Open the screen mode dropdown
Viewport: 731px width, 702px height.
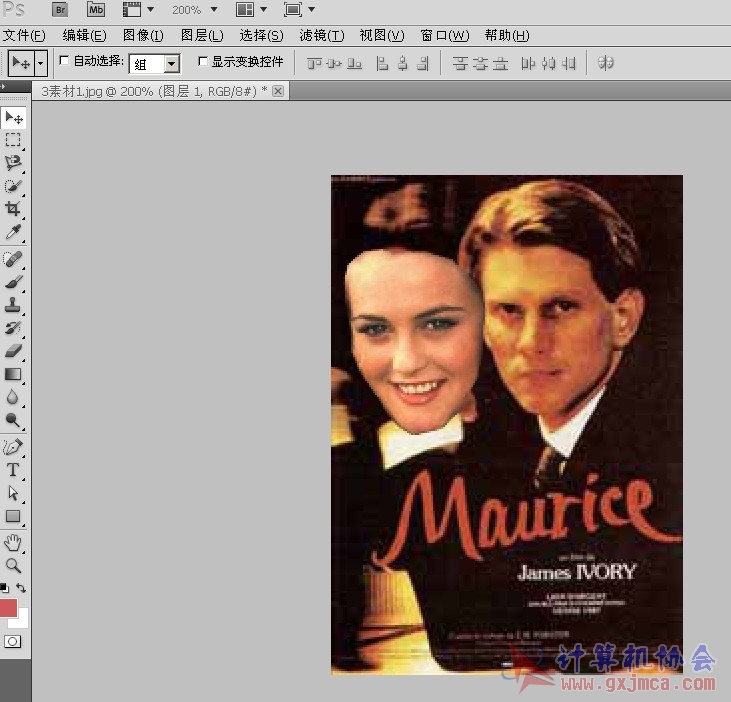311,9
